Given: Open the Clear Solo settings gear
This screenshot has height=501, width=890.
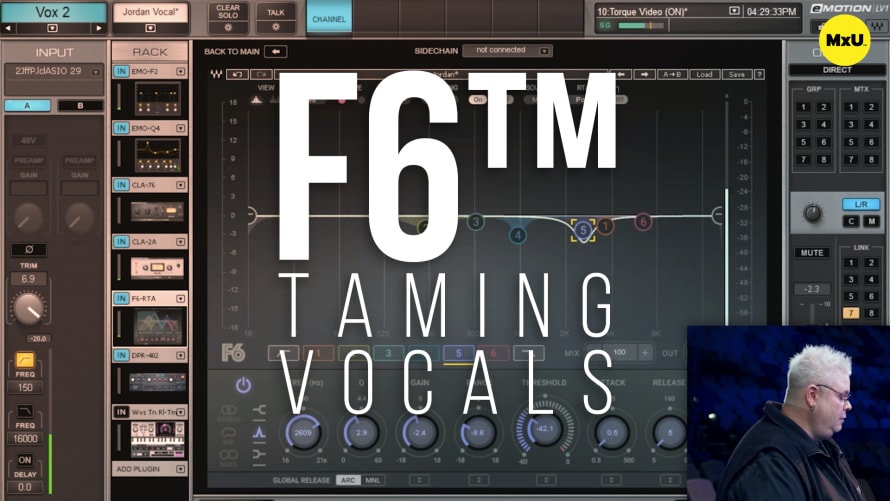Looking at the screenshot, I should pyautogui.click(x=228, y=27).
